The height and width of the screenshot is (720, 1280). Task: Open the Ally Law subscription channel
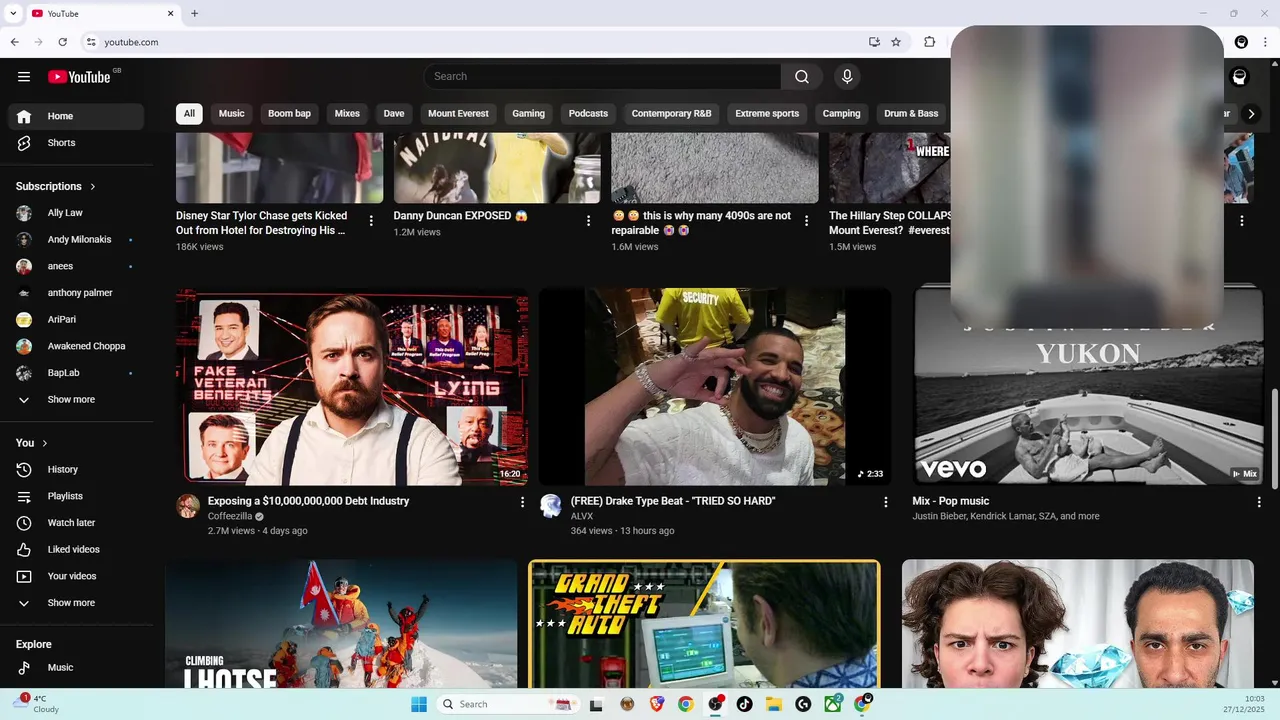pos(76,213)
